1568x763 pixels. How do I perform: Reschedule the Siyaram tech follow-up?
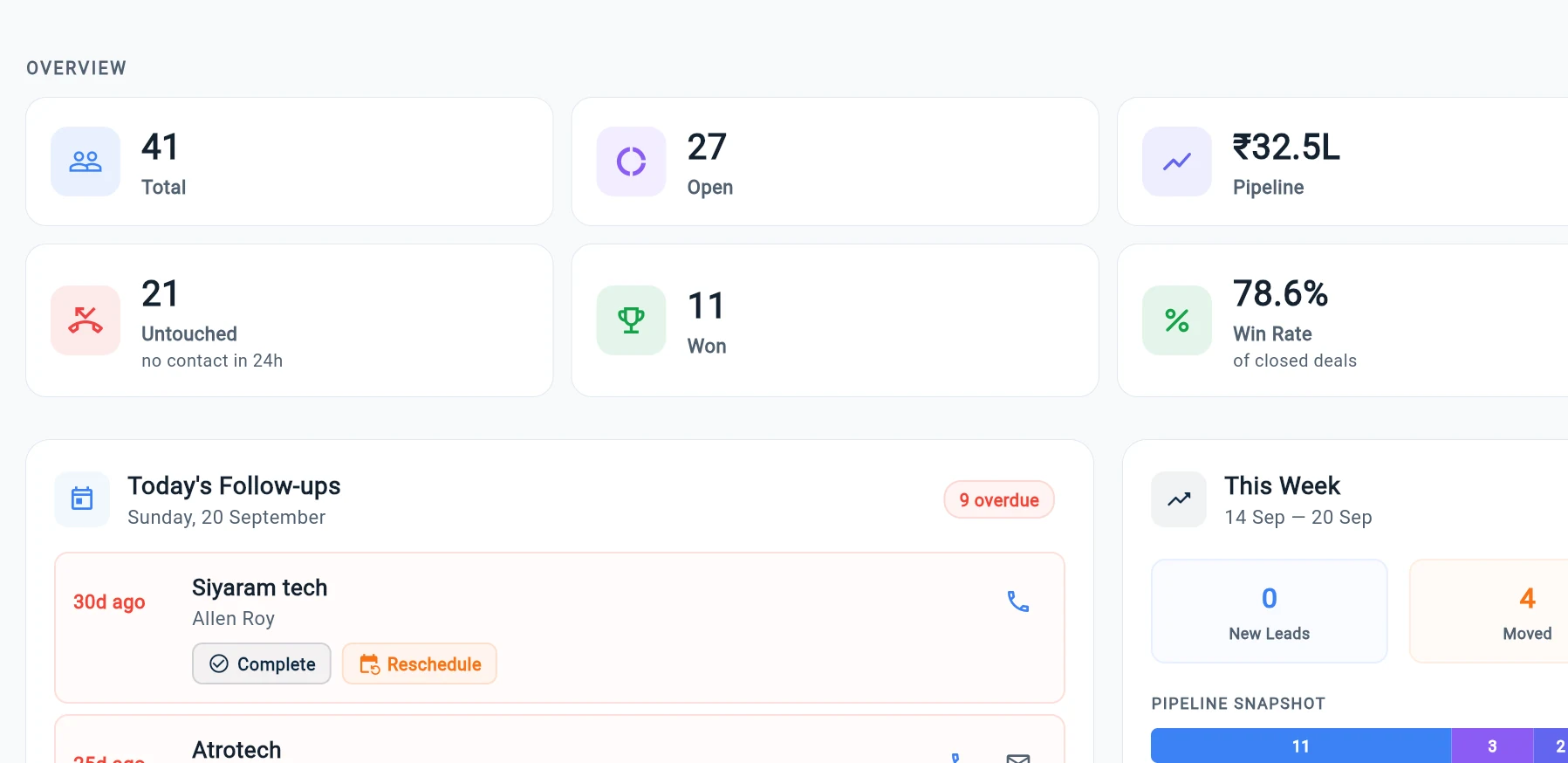(x=420, y=663)
